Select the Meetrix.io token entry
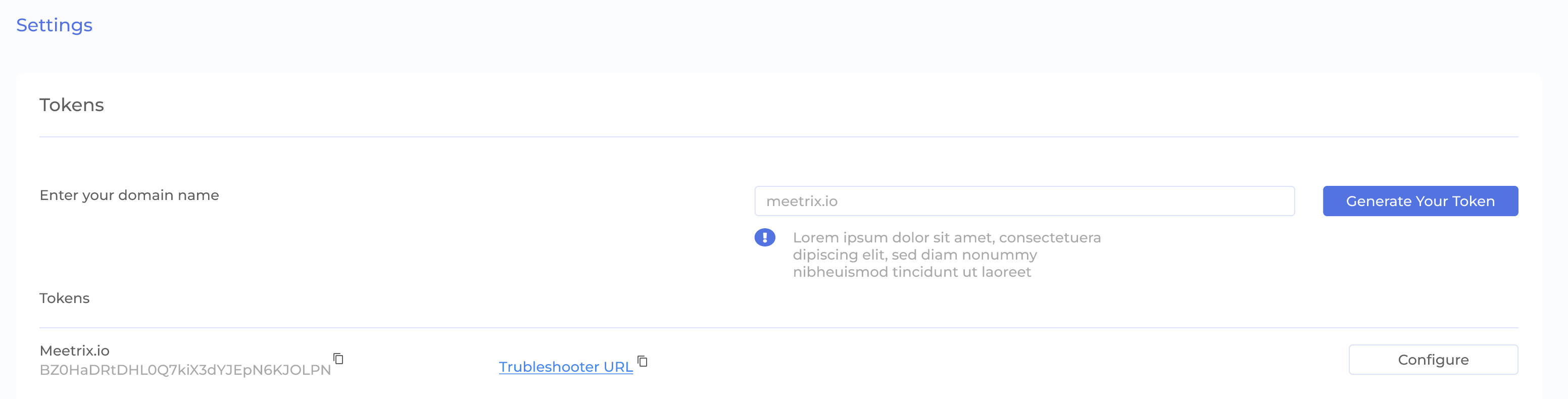This screenshot has height=399, width=1568. pos(74,351)
